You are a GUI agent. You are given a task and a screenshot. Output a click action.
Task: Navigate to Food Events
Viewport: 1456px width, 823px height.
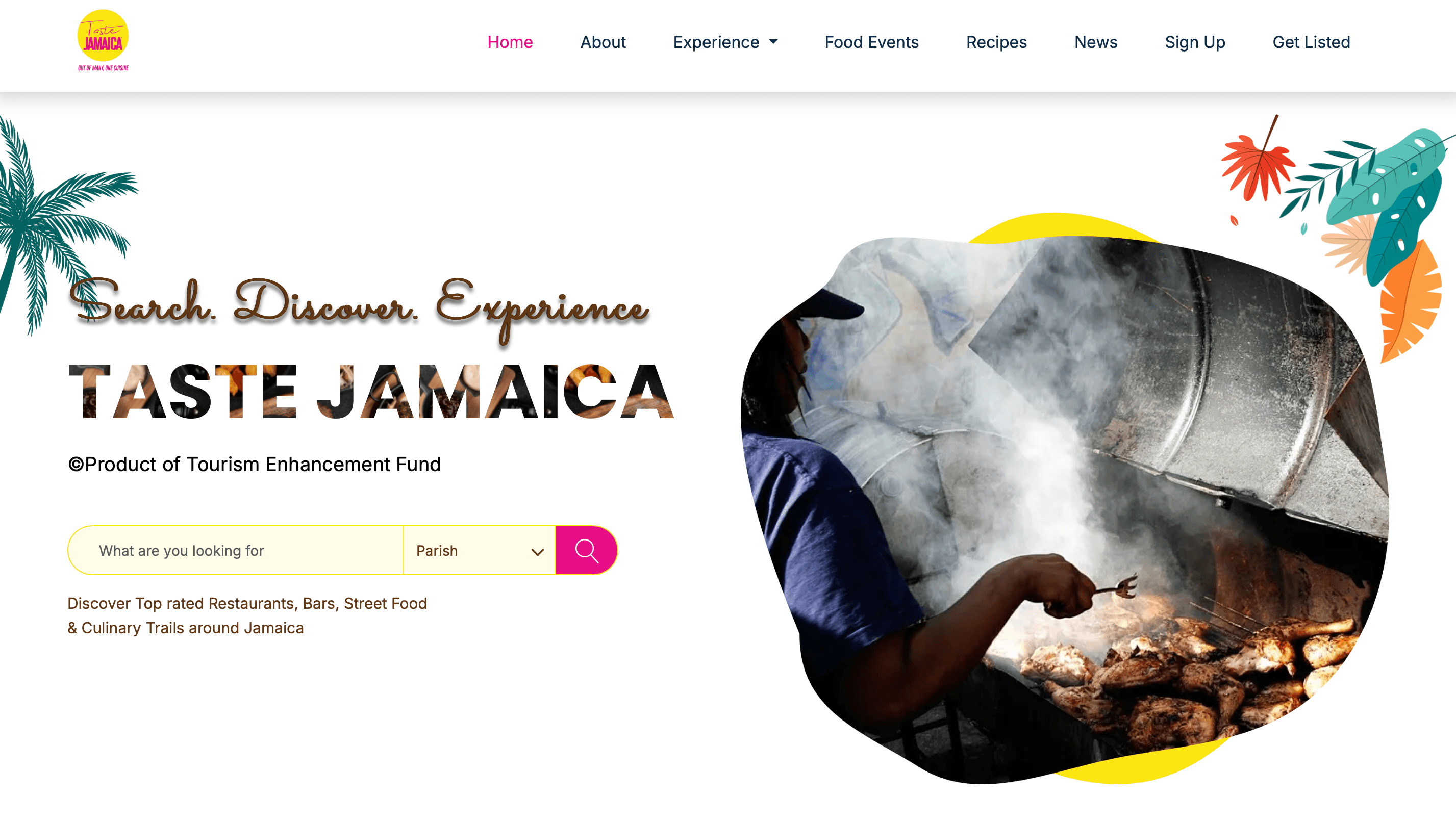871,42
